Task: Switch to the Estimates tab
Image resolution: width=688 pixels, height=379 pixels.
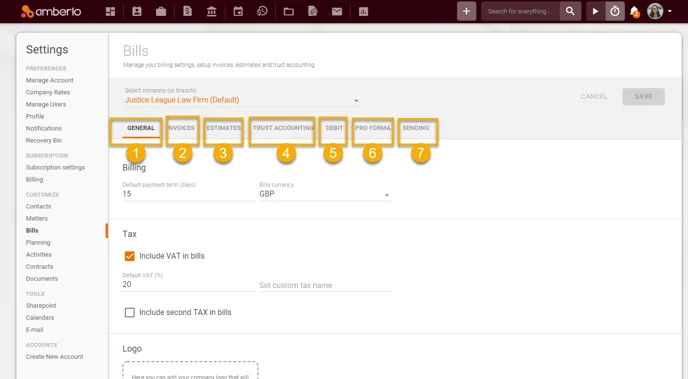Action: pos(223,128)
